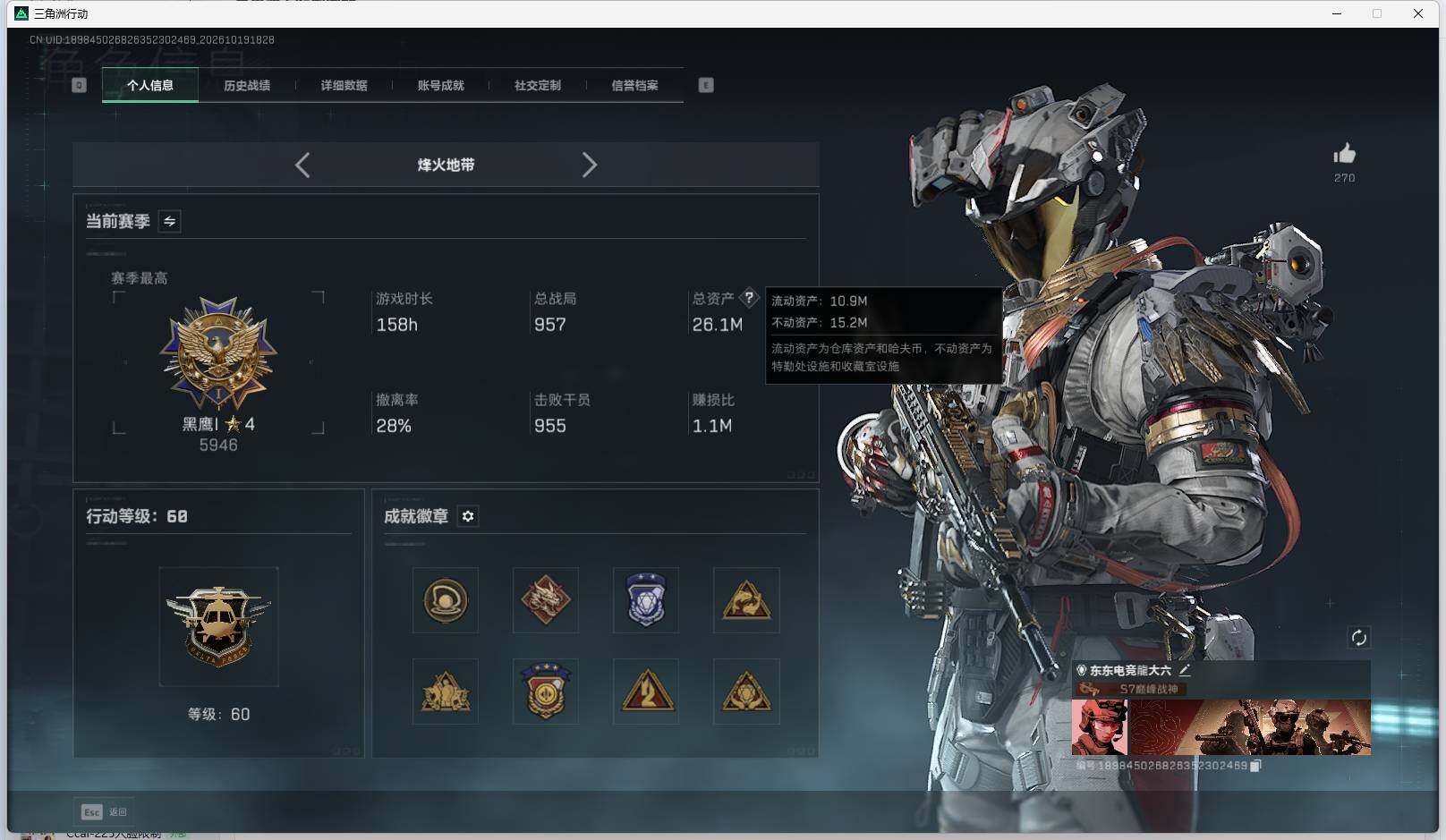Select the blue shield achievement badge

point(646,600)
